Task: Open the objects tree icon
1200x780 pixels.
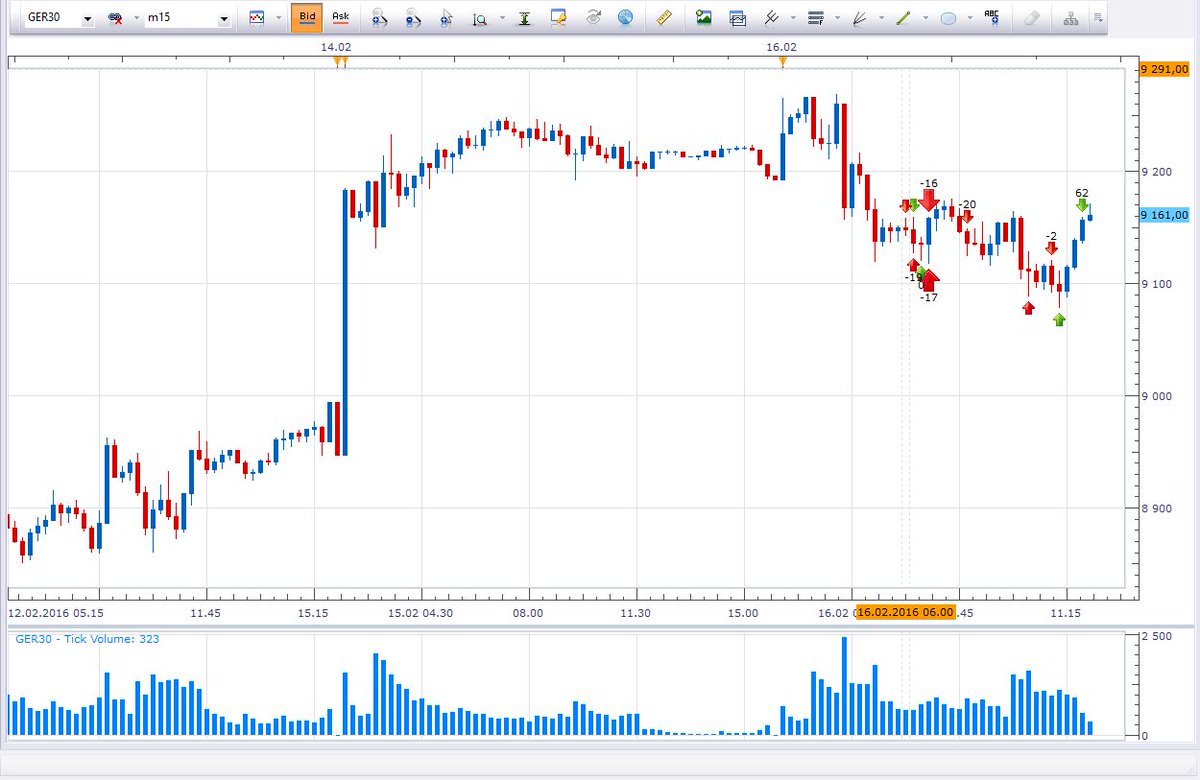Action: click(x=1070, y=17)
